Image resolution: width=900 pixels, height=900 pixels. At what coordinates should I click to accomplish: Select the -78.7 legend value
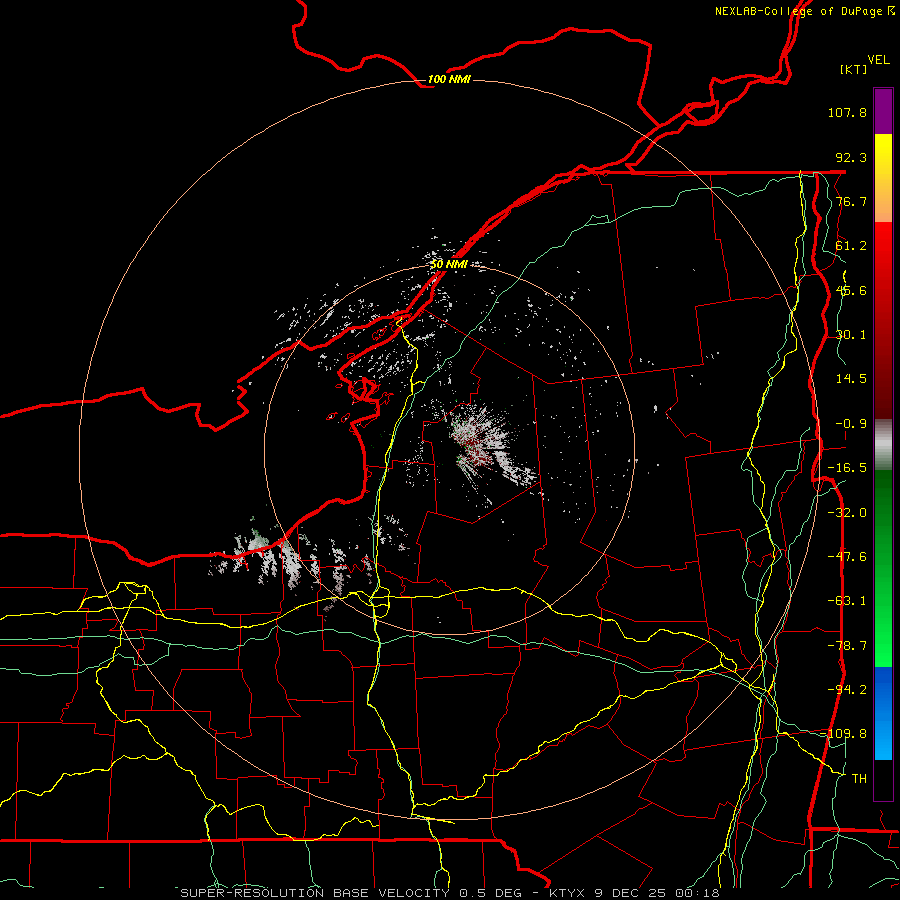point(847,646)
